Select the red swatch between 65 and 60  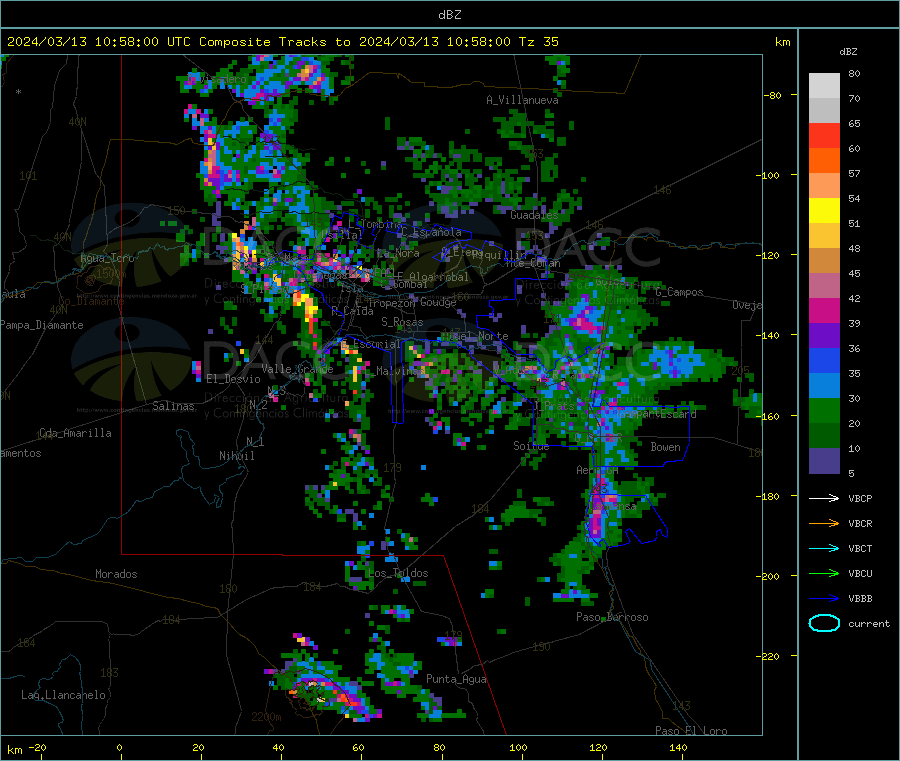(824, 135)
